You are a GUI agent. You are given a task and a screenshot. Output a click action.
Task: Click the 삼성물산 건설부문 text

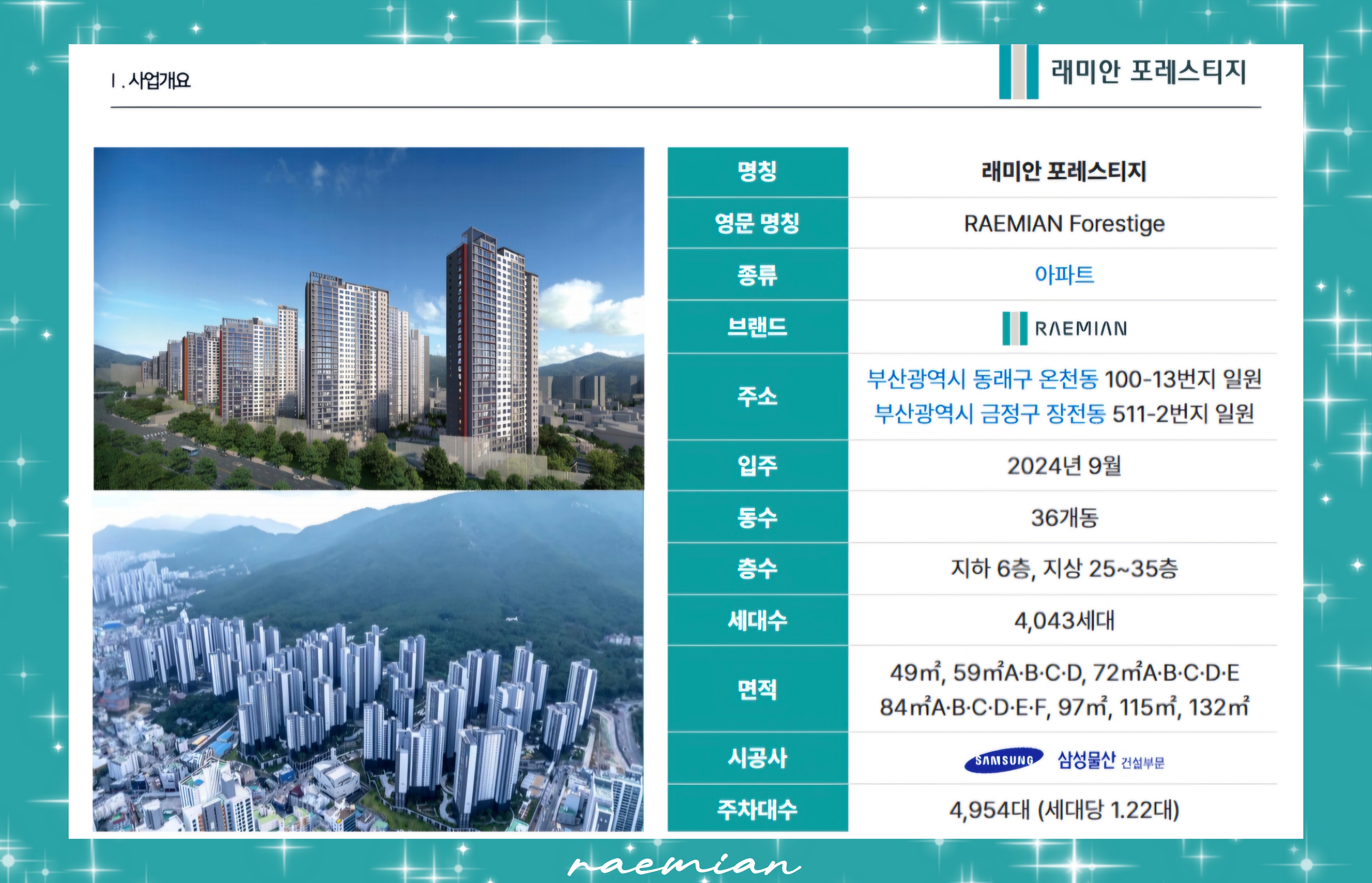pos(1110,760)
